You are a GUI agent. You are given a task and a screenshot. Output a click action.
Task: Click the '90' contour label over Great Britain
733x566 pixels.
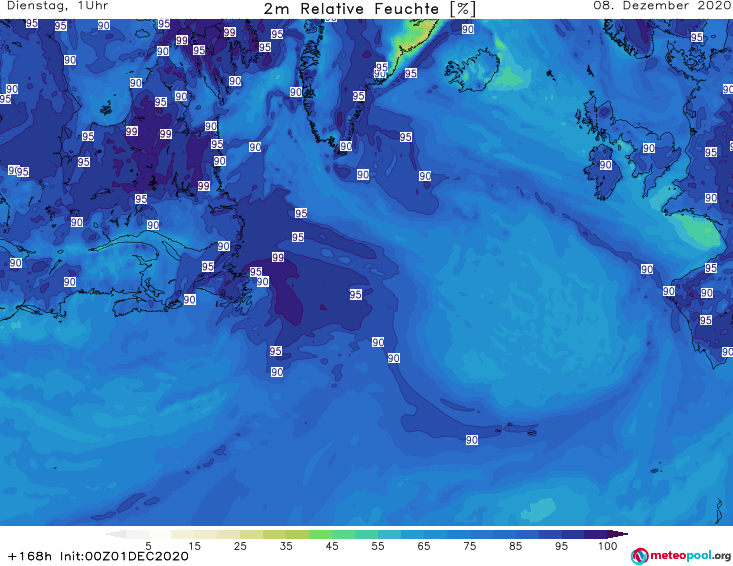pyautogui.click(x=648, y=148)
